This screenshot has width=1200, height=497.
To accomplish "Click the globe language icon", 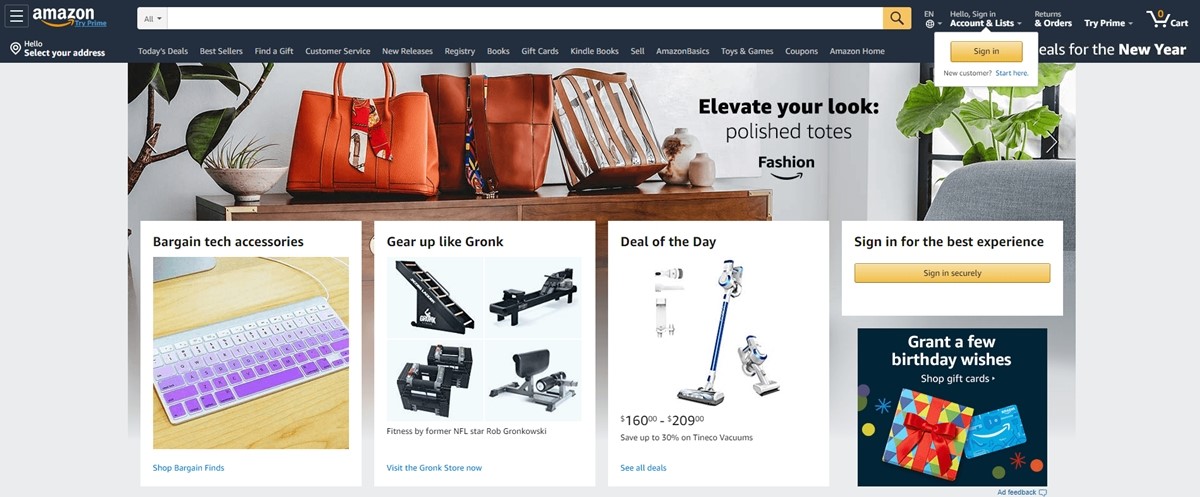I will click(x=929, y=24).
